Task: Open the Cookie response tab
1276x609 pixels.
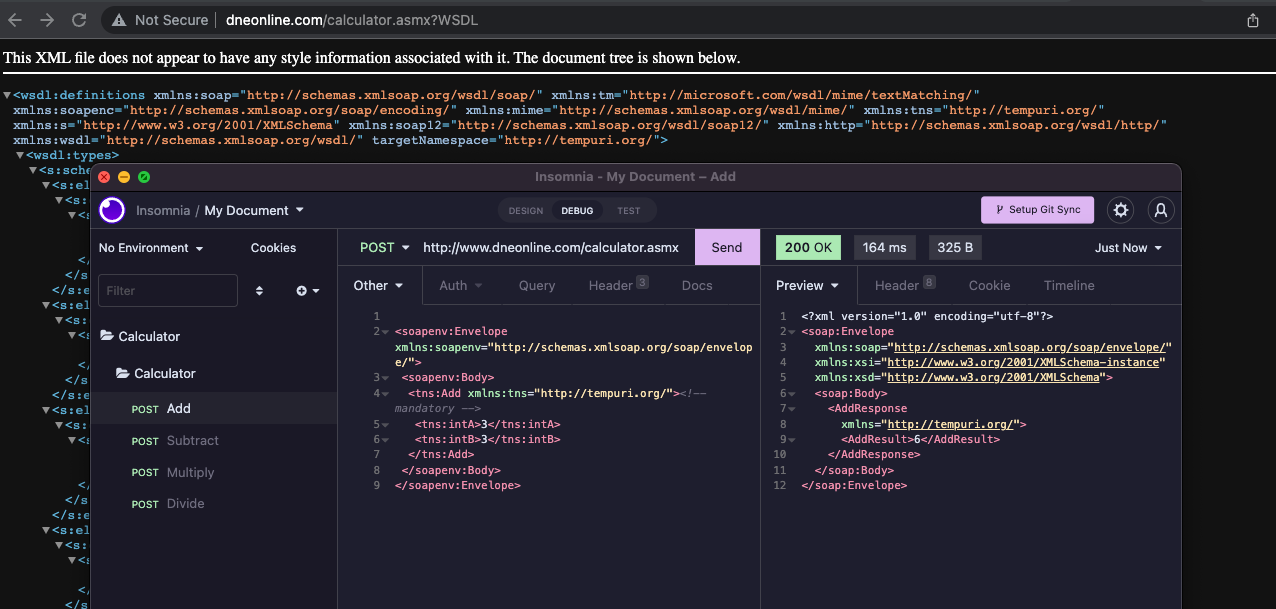Action: click(989, 285)
